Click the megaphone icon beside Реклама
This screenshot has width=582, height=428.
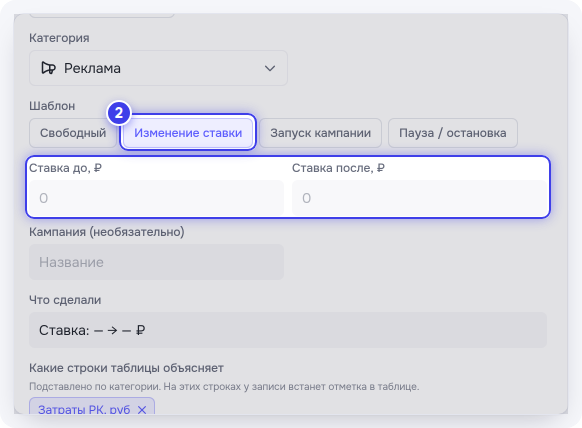pos(49,68)
